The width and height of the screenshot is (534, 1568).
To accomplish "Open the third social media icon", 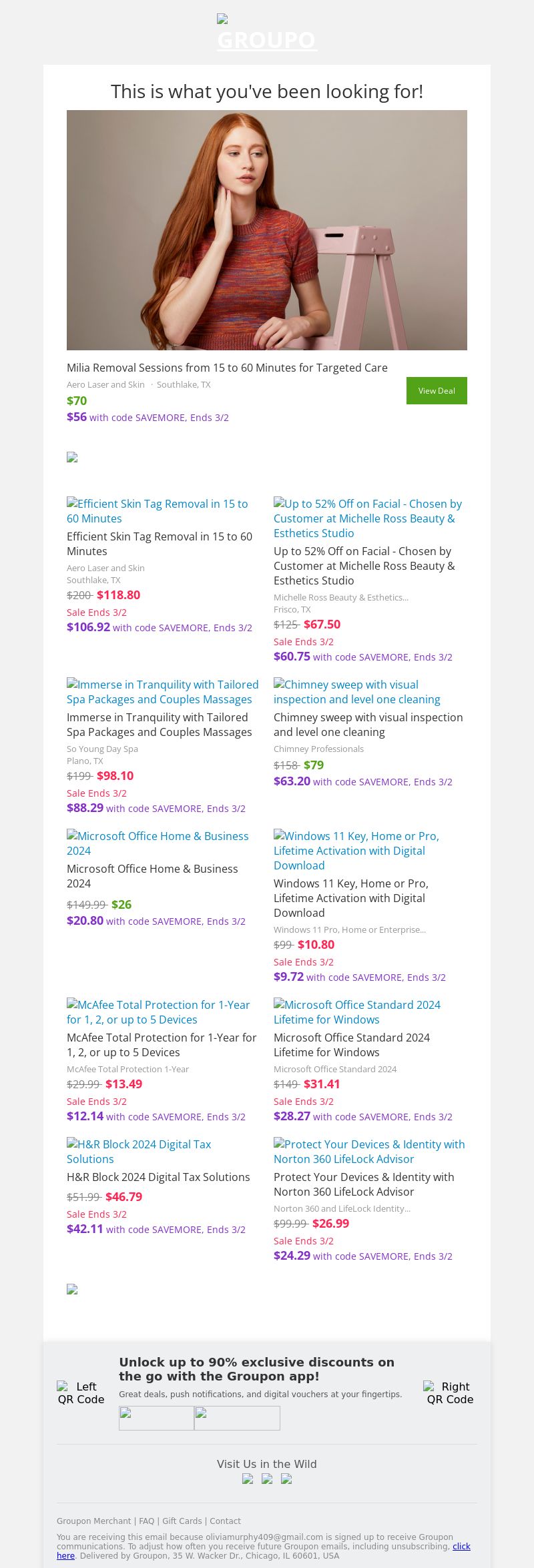I will tap(286, 1479).
